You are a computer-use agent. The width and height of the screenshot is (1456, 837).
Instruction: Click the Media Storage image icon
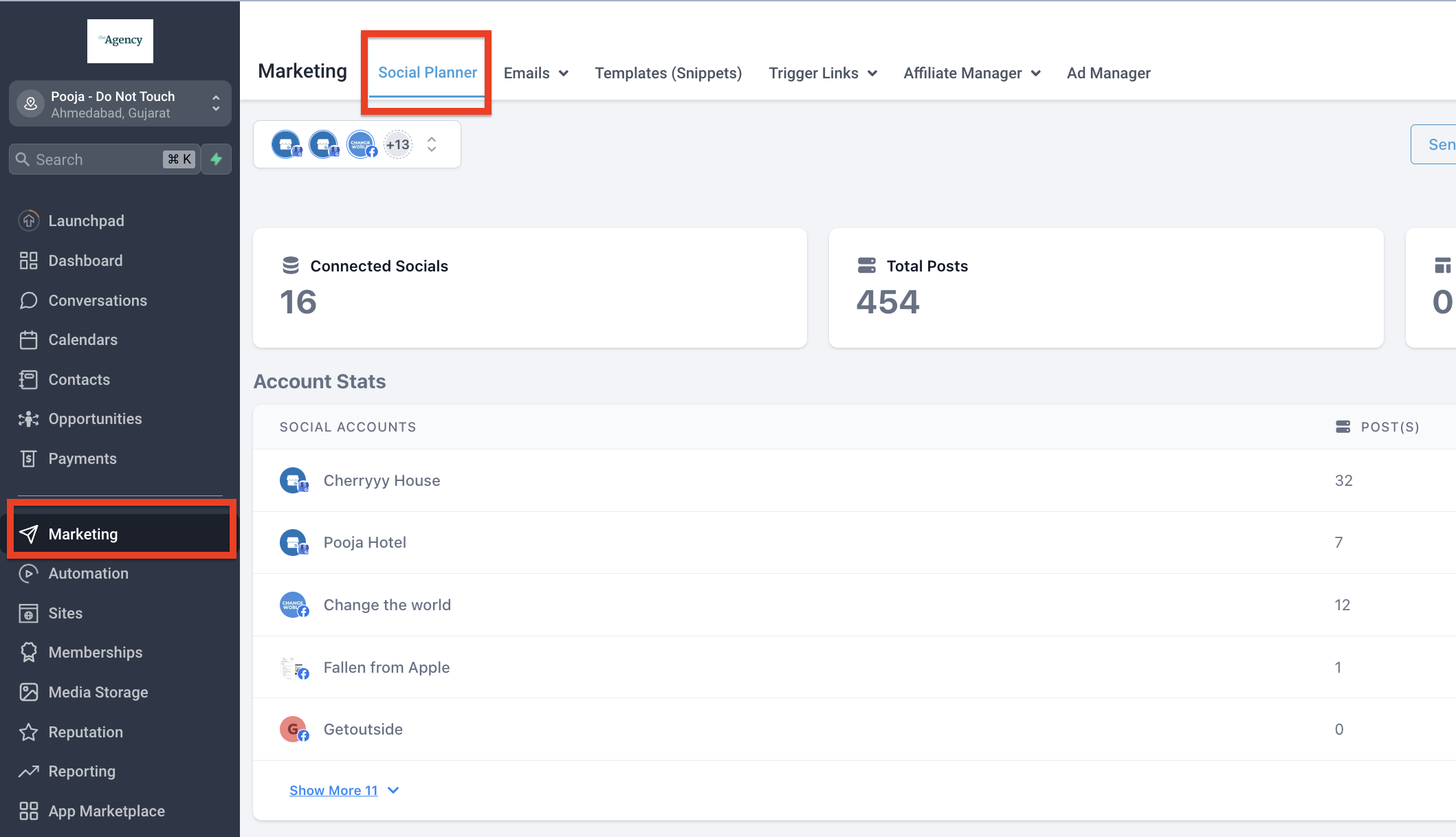[28, 692]
